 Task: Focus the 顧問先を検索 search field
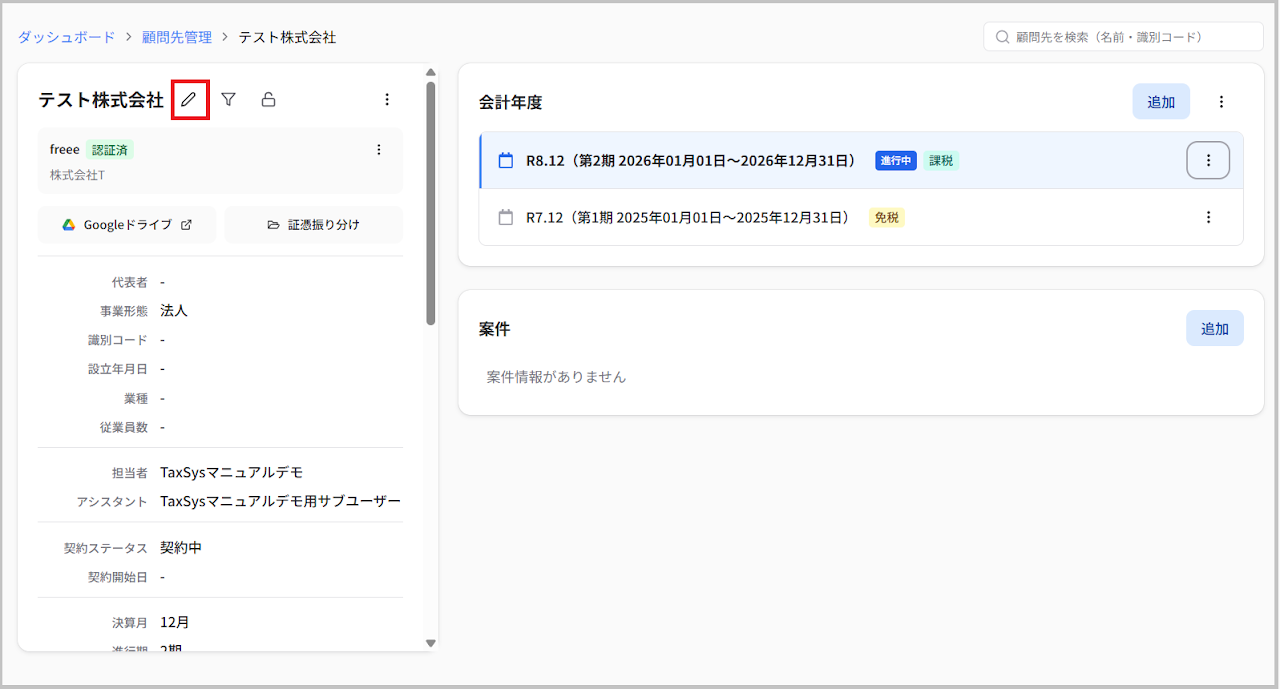click(x=1124, y=37)
